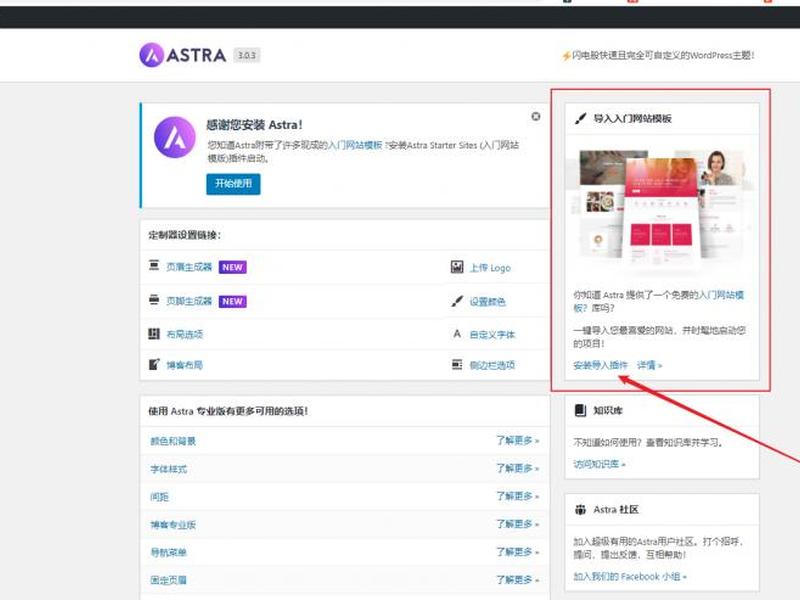Click the footer builder icon beside 页脚生成器
800x600 pixels.
pos(154,300)
